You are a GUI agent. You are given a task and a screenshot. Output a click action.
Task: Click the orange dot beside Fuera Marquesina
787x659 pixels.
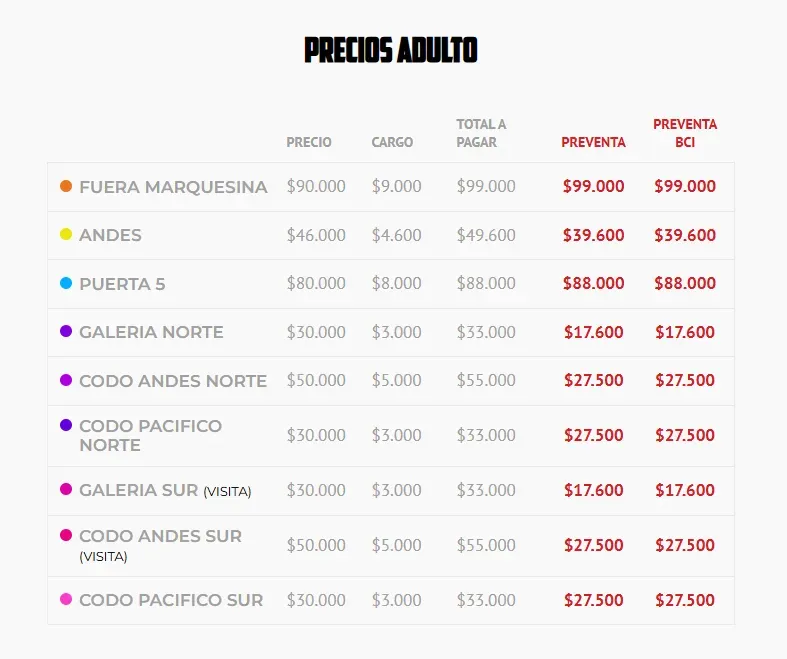66,186
